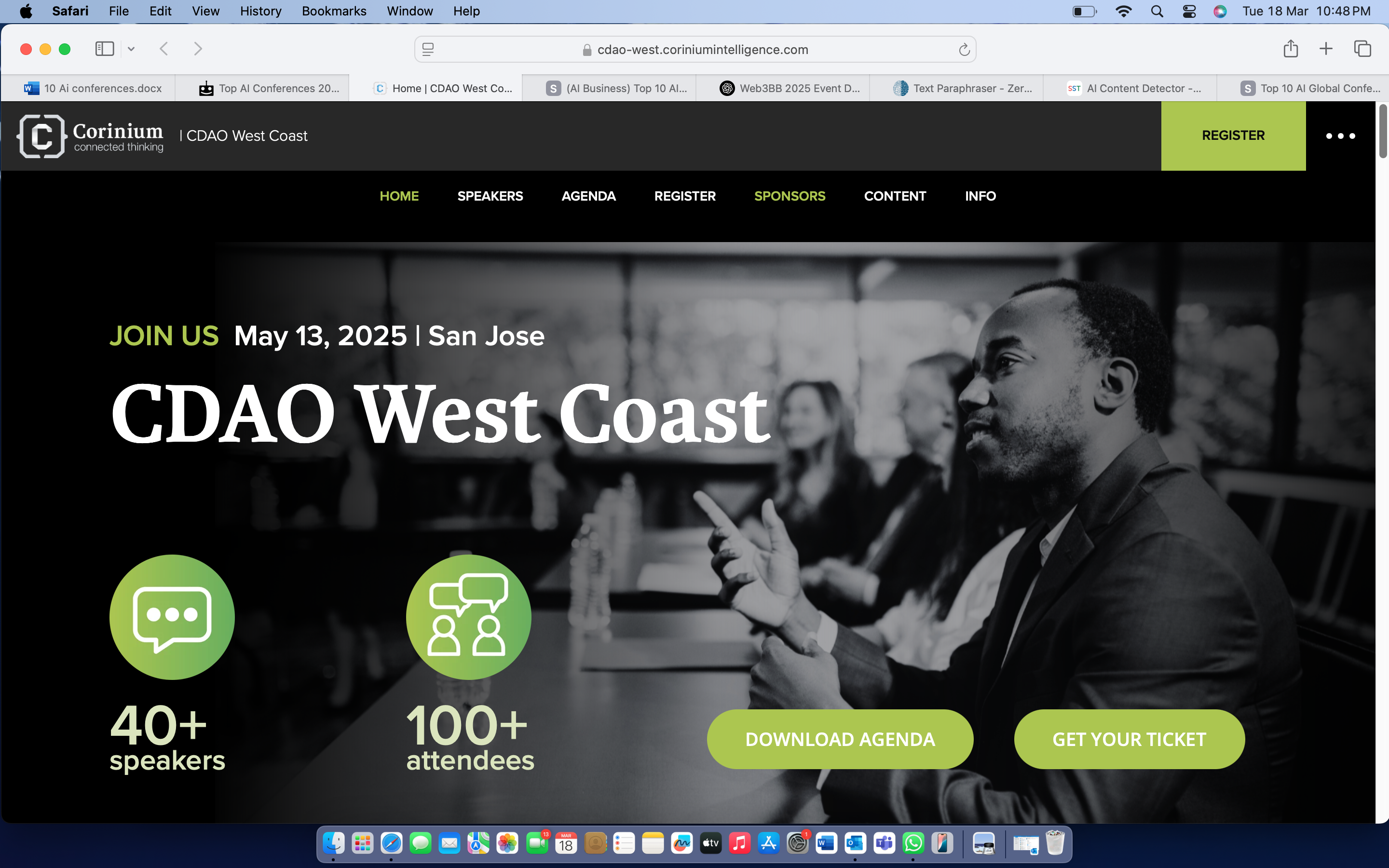The image size is (1389, 868).
Task: Switch to AI Content Detector tab
Action: click(1130, 88)
